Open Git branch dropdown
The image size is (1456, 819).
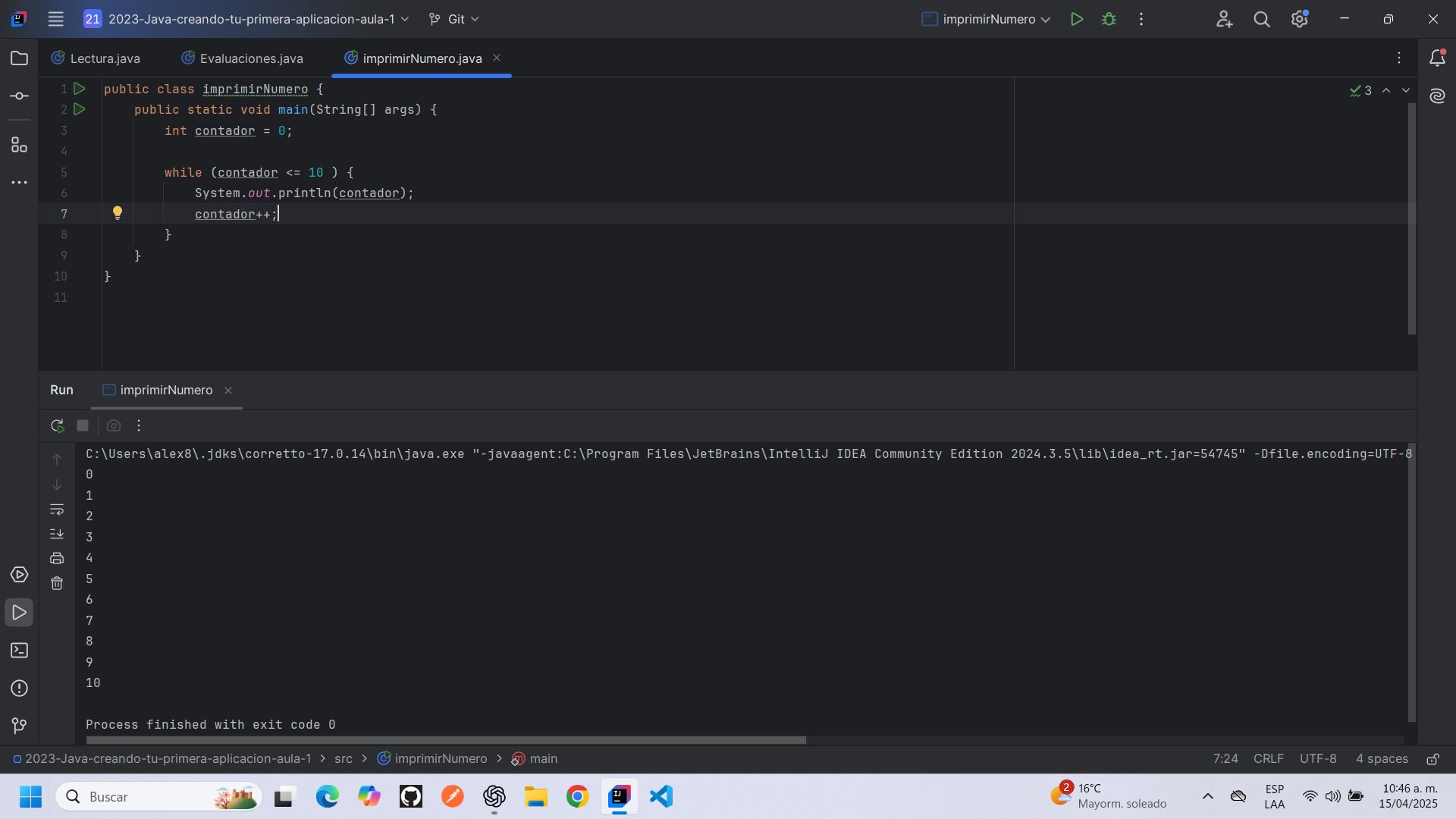coord(454,19)
